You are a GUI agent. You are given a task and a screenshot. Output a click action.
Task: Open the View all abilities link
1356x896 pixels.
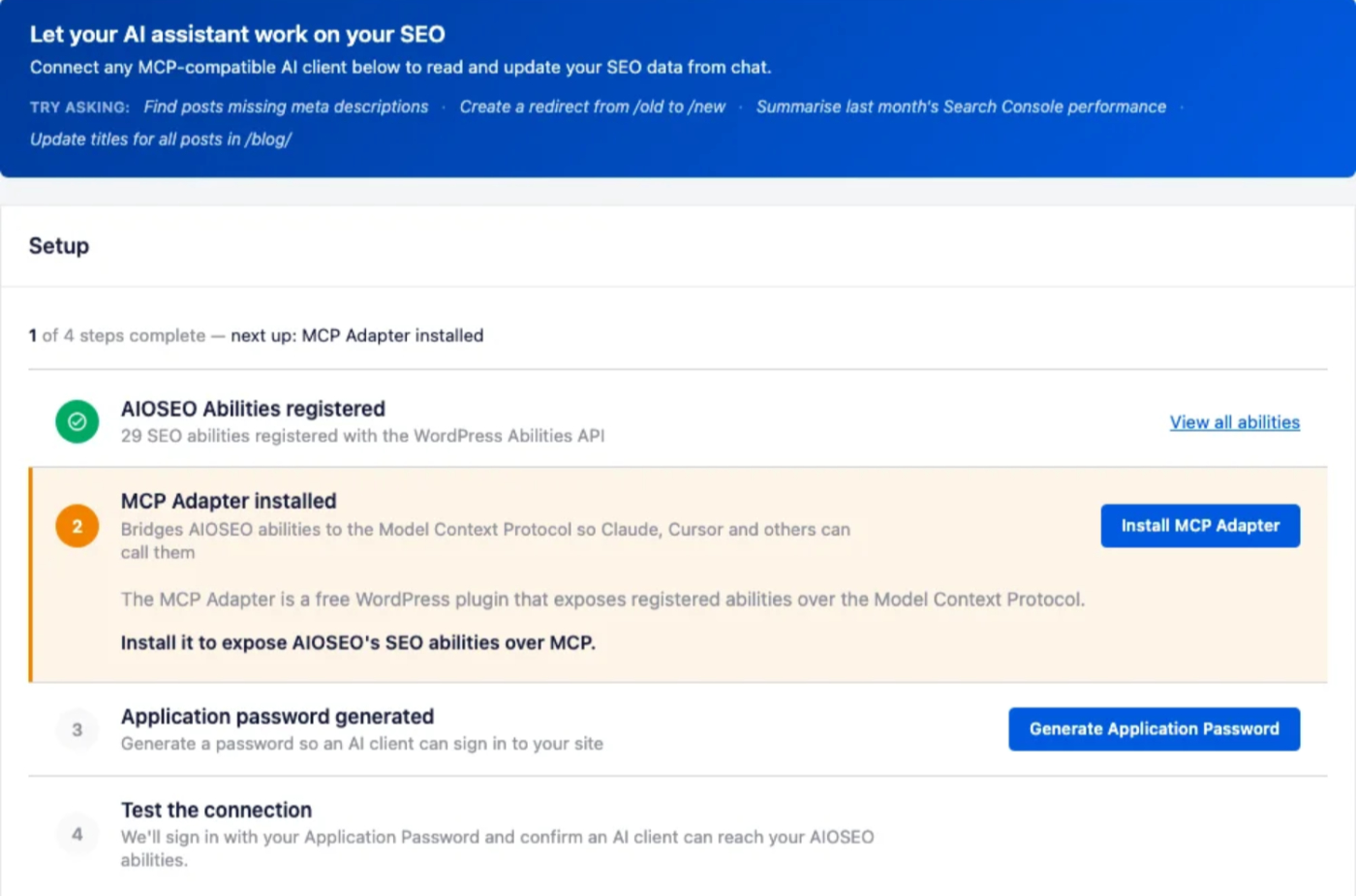[x=1234, y=422]
